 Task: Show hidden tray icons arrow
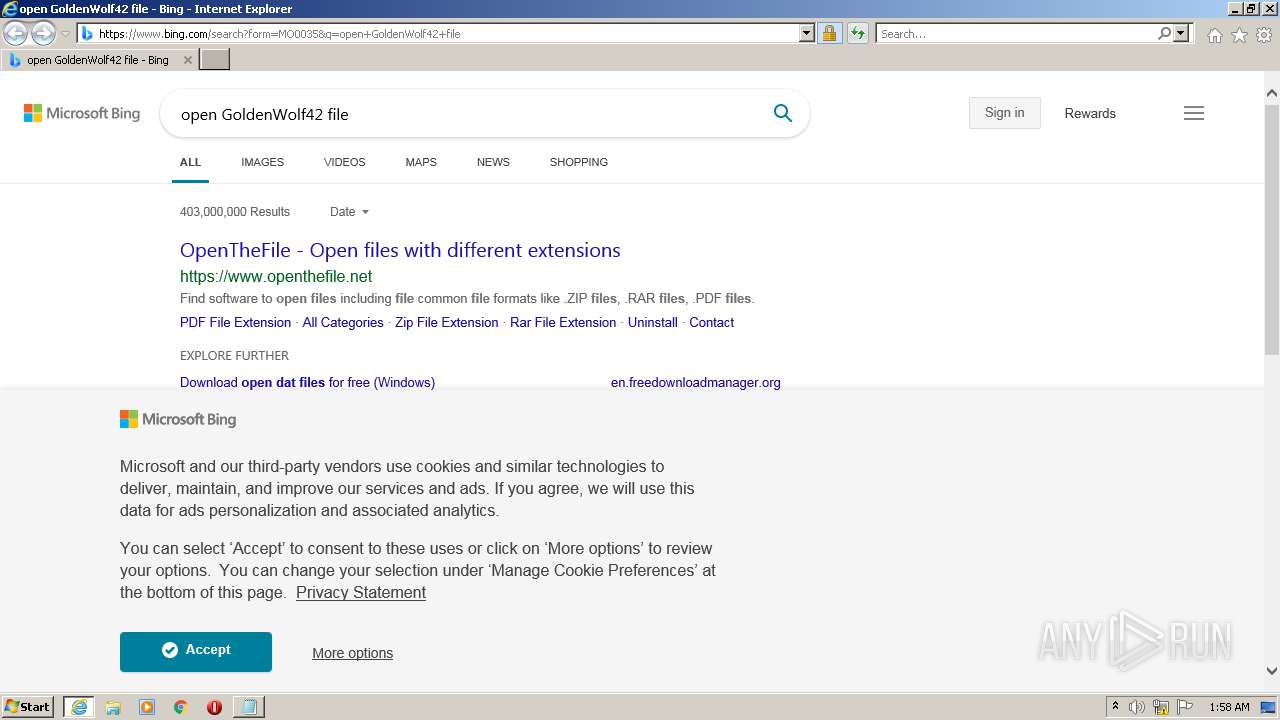(1115, 707)
